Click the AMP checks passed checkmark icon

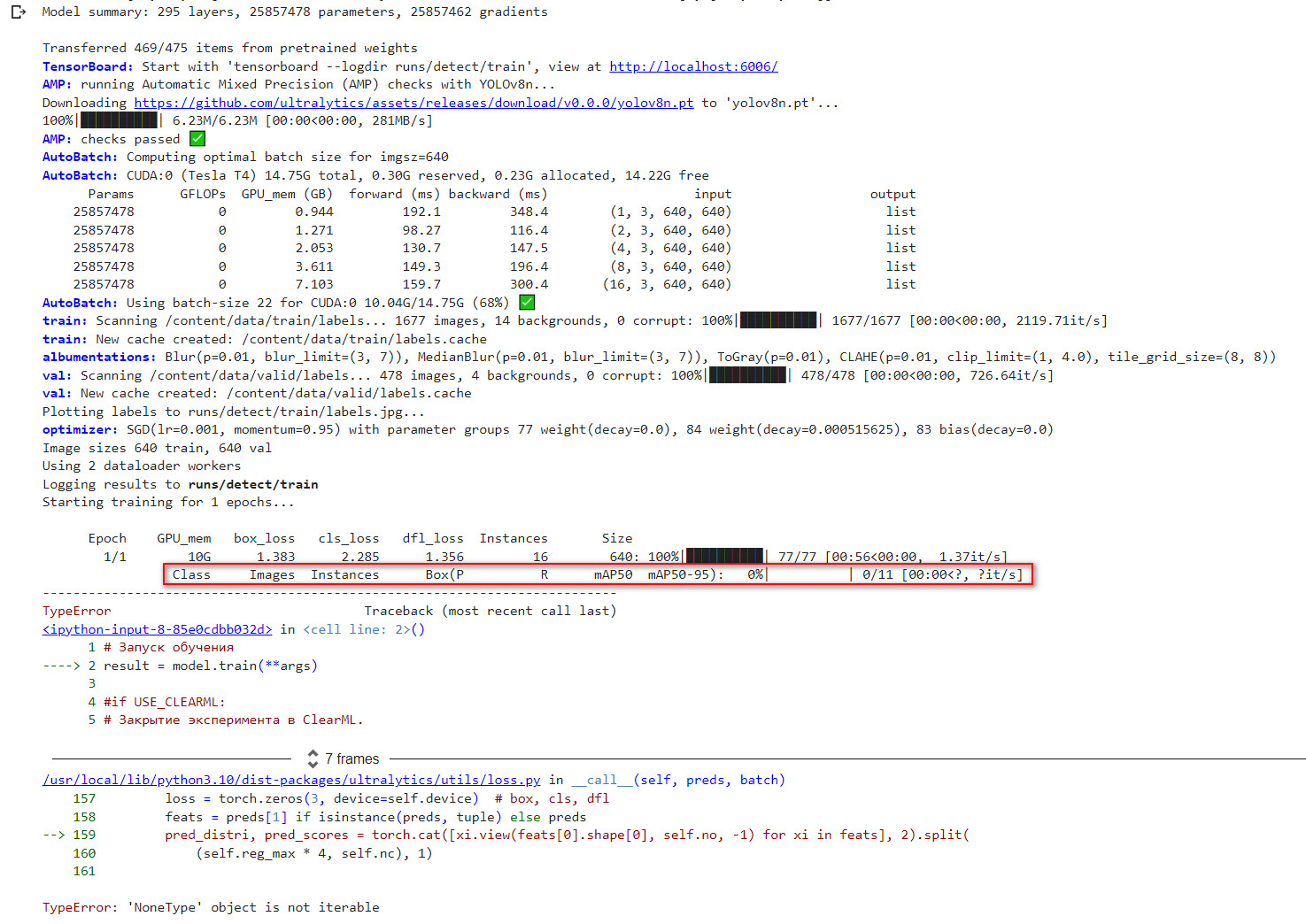point(197,138)
